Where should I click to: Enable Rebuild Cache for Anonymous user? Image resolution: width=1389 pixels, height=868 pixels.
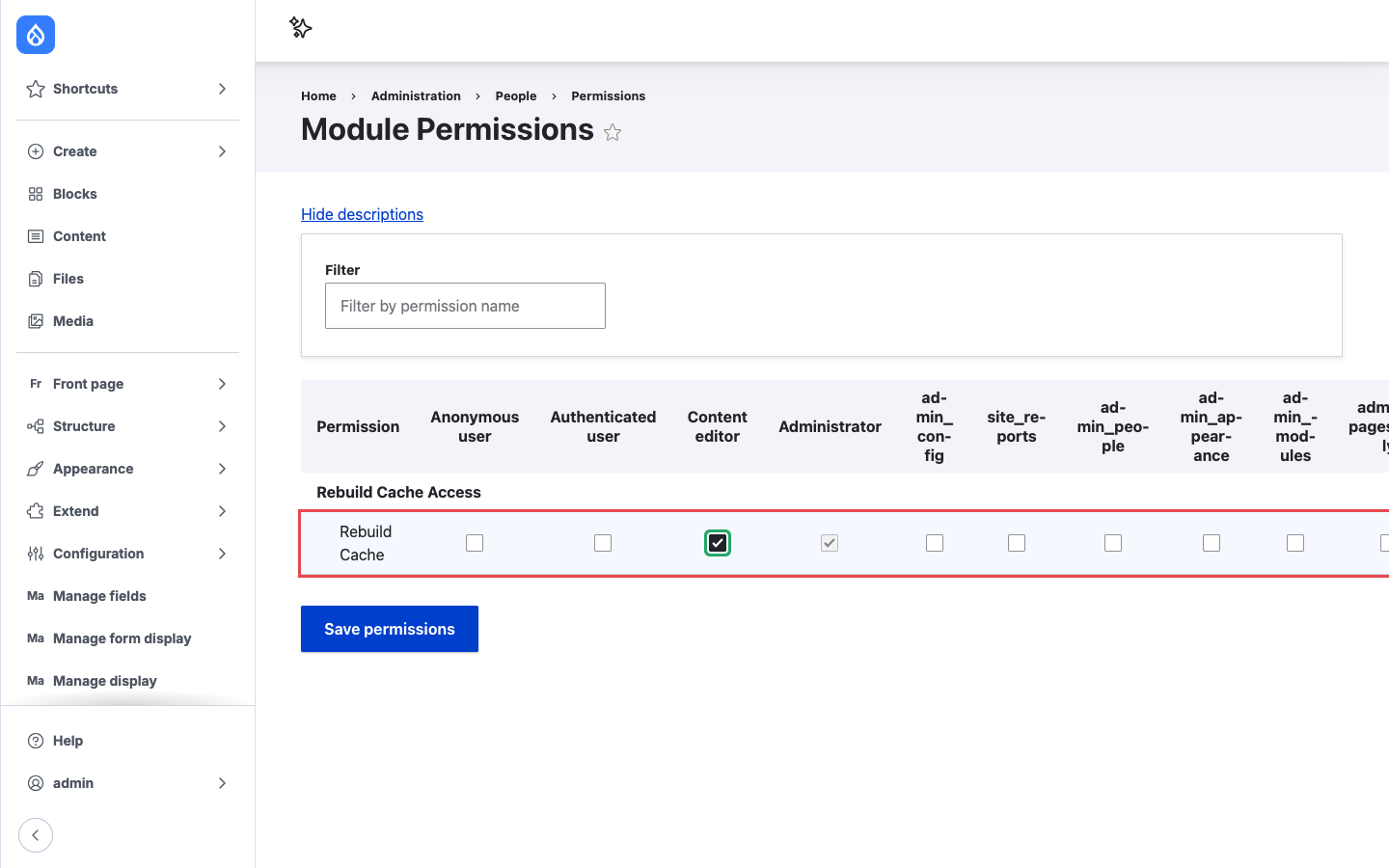tap(475, 543)
